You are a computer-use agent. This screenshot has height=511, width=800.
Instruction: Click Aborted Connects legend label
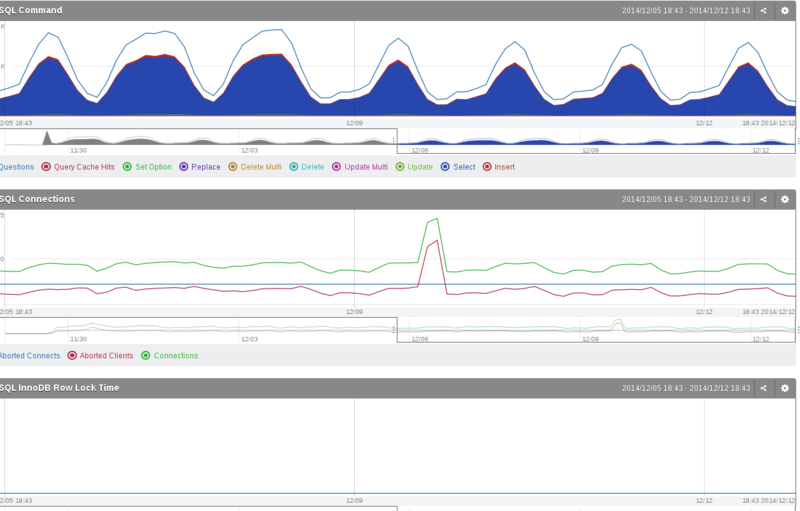click(30, 355)
